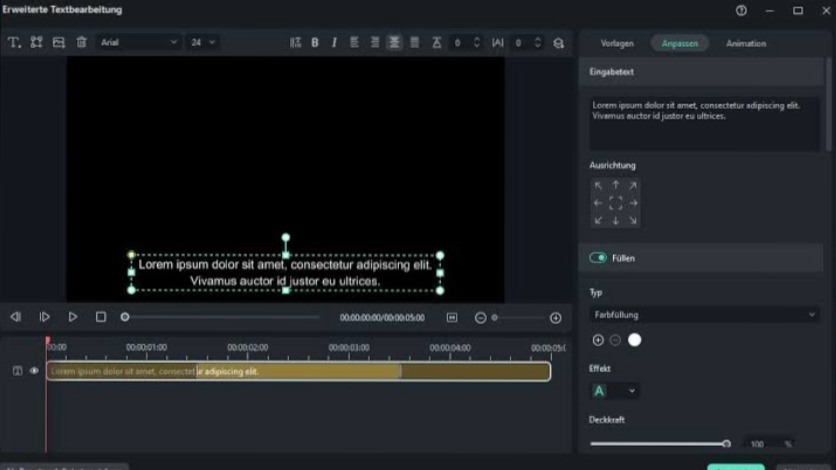Stop the preview playback
Viewport: 836px width, 470px height.
101,317
